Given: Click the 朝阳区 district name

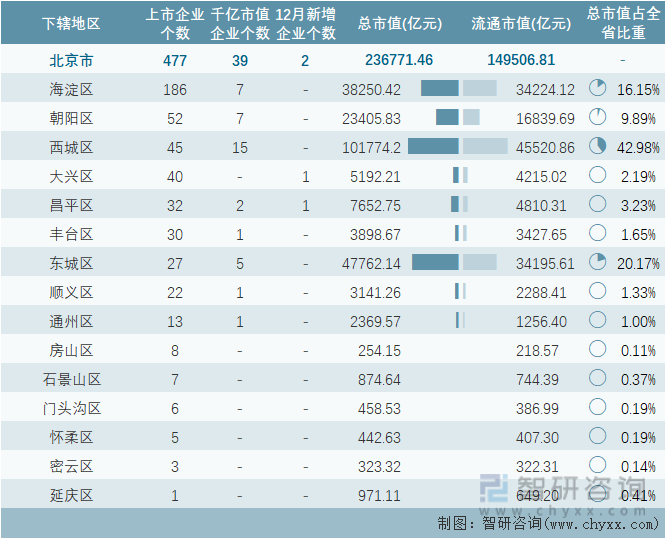Looking at the screenshot, I should 71,118.
